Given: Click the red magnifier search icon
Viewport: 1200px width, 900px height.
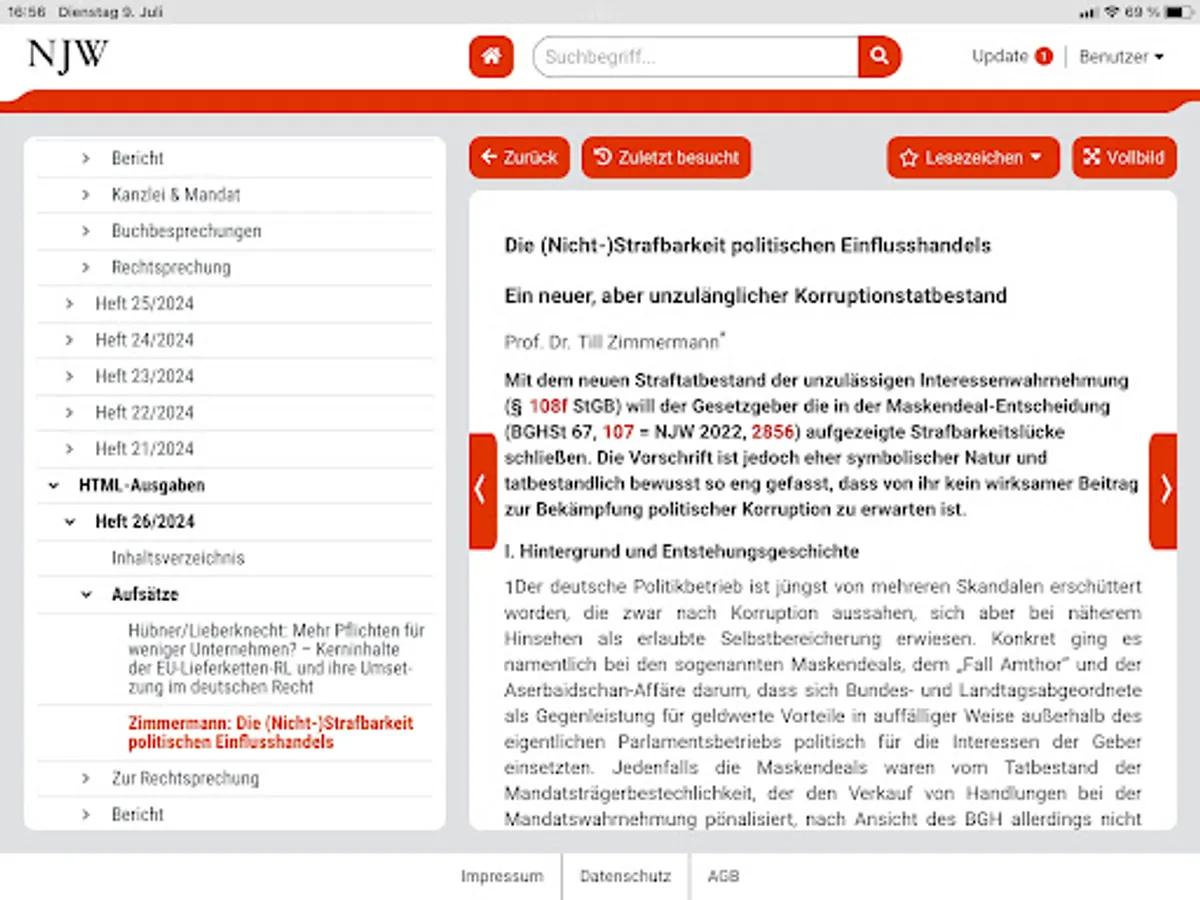Looking at the screenshot, I should coord(878,57).
